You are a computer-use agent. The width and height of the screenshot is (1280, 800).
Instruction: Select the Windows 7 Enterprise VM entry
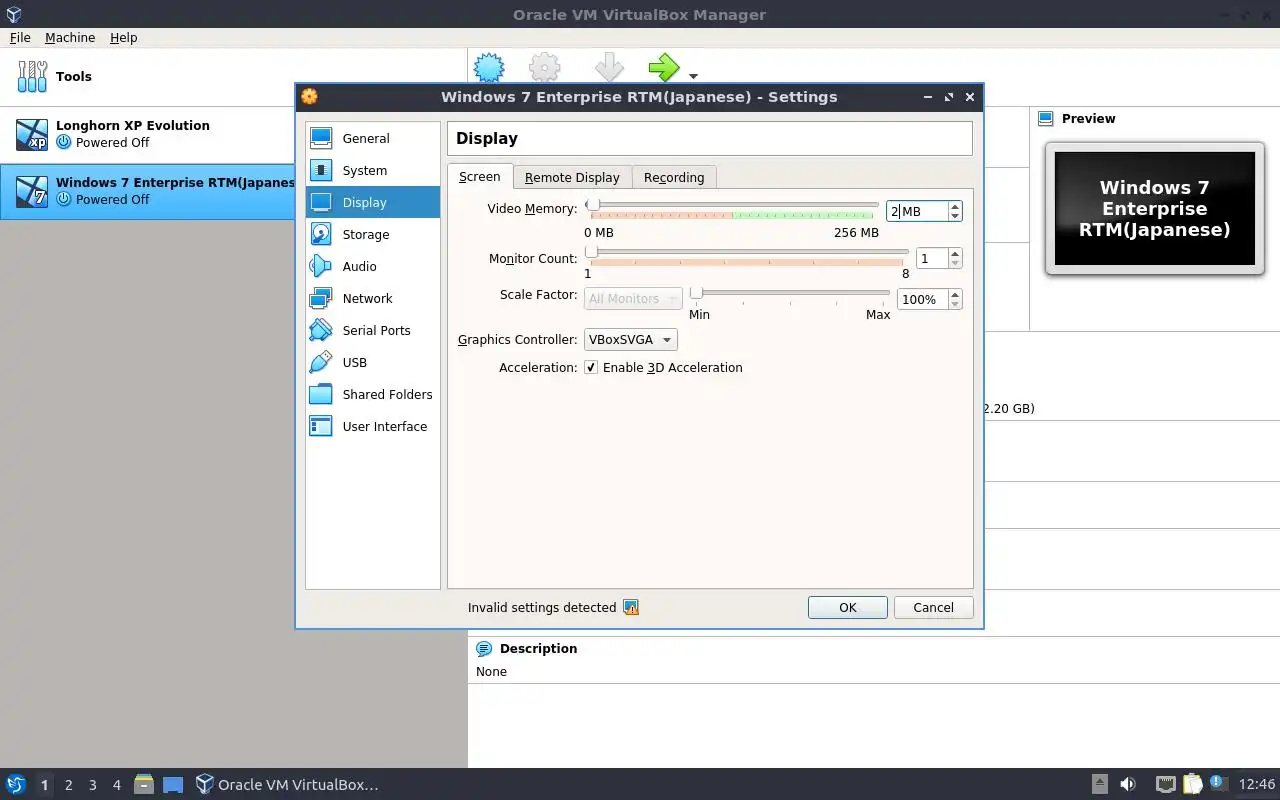(x=147, y=191)
